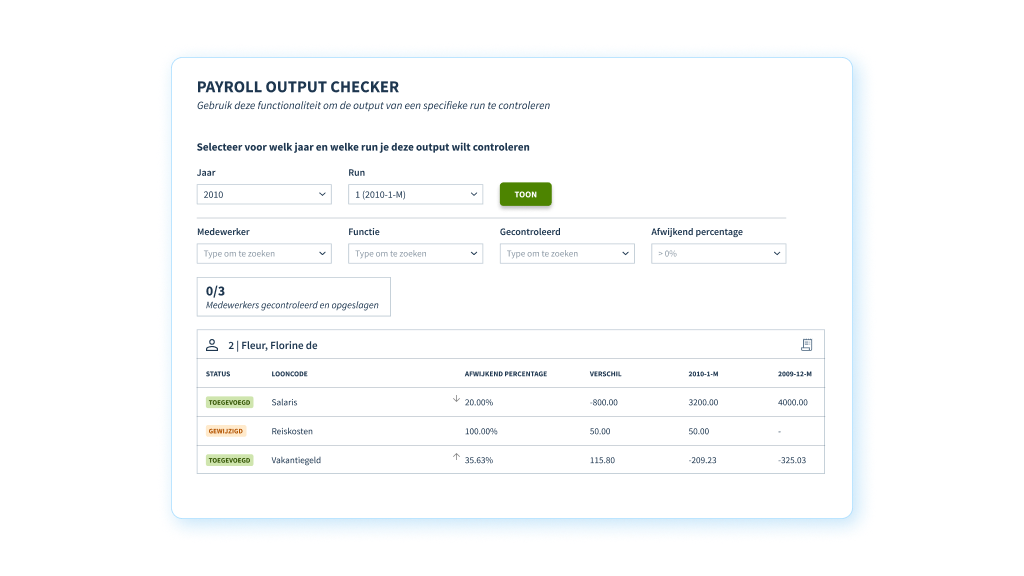The height and width of the screenshot is (576, 1024).
Task: Click the -800.00 verschil value
Action: click(x=603, y=402)
